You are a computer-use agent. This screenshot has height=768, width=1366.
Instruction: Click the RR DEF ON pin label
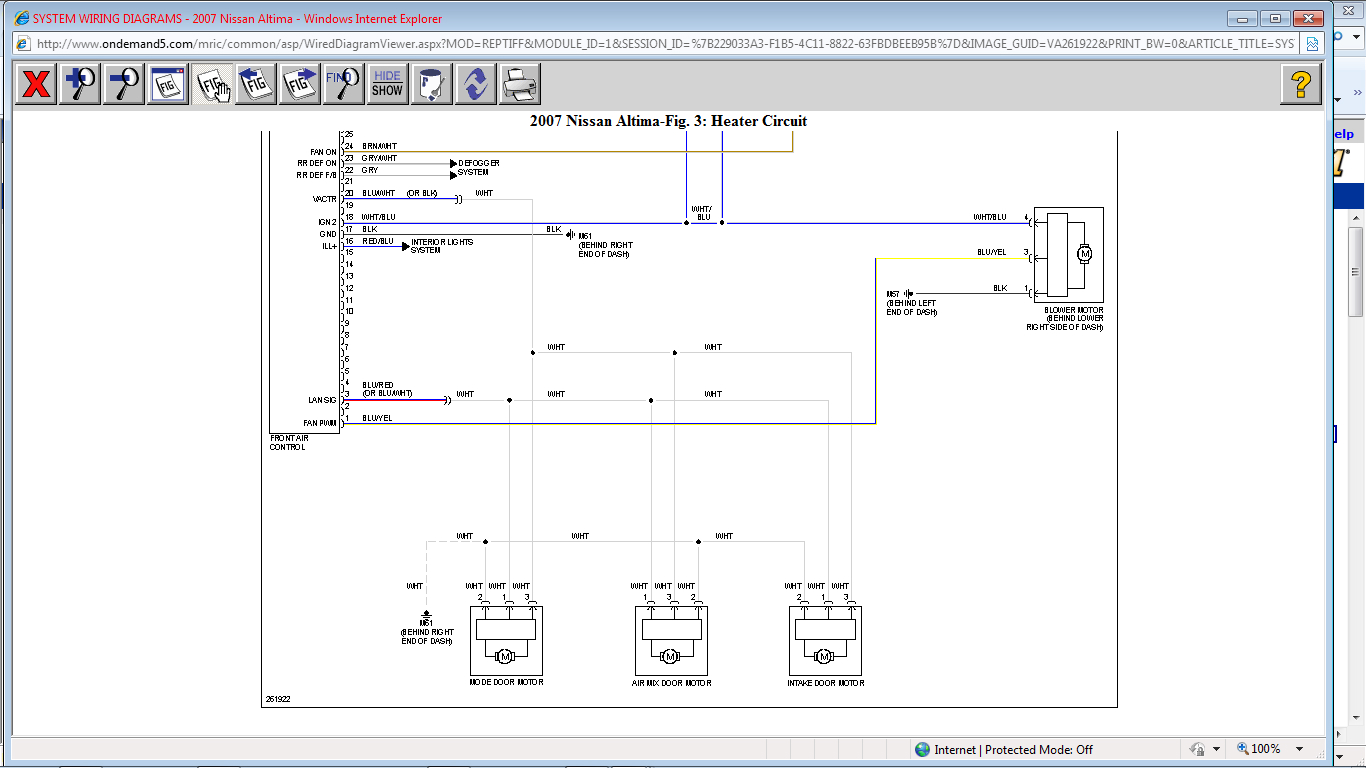tap(316, 163)
